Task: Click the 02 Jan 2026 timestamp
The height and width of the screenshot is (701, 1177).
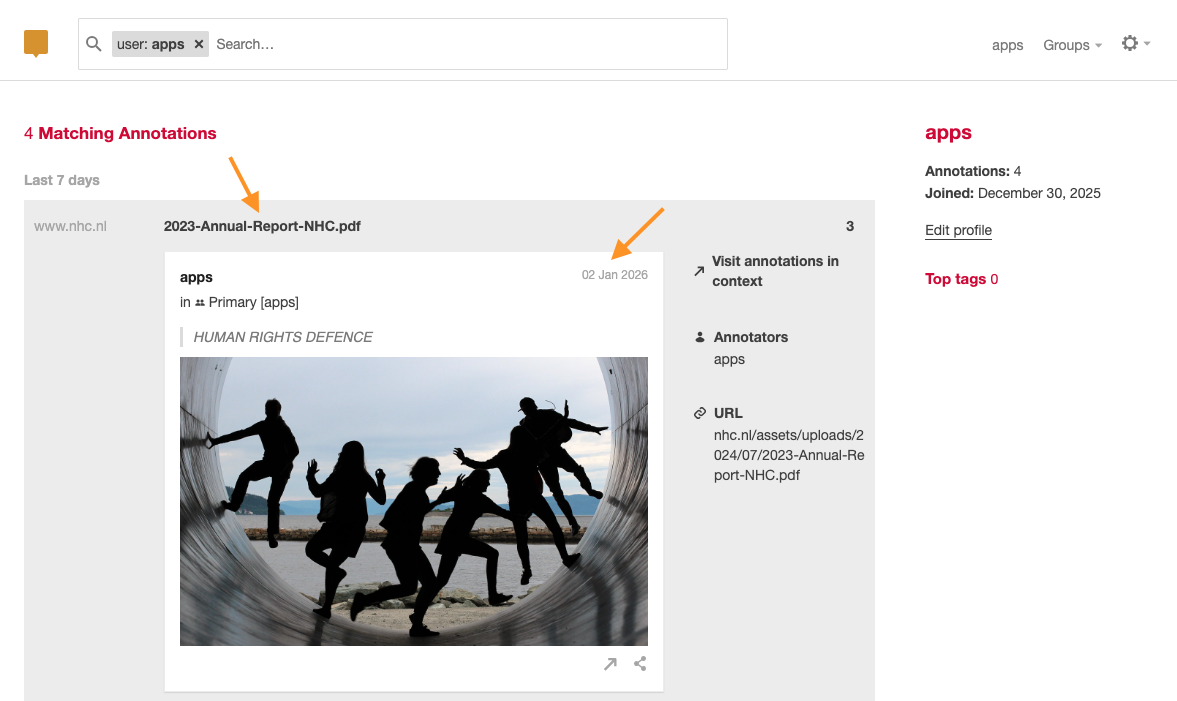Action: pyautogui.click(x=614, y=274)
